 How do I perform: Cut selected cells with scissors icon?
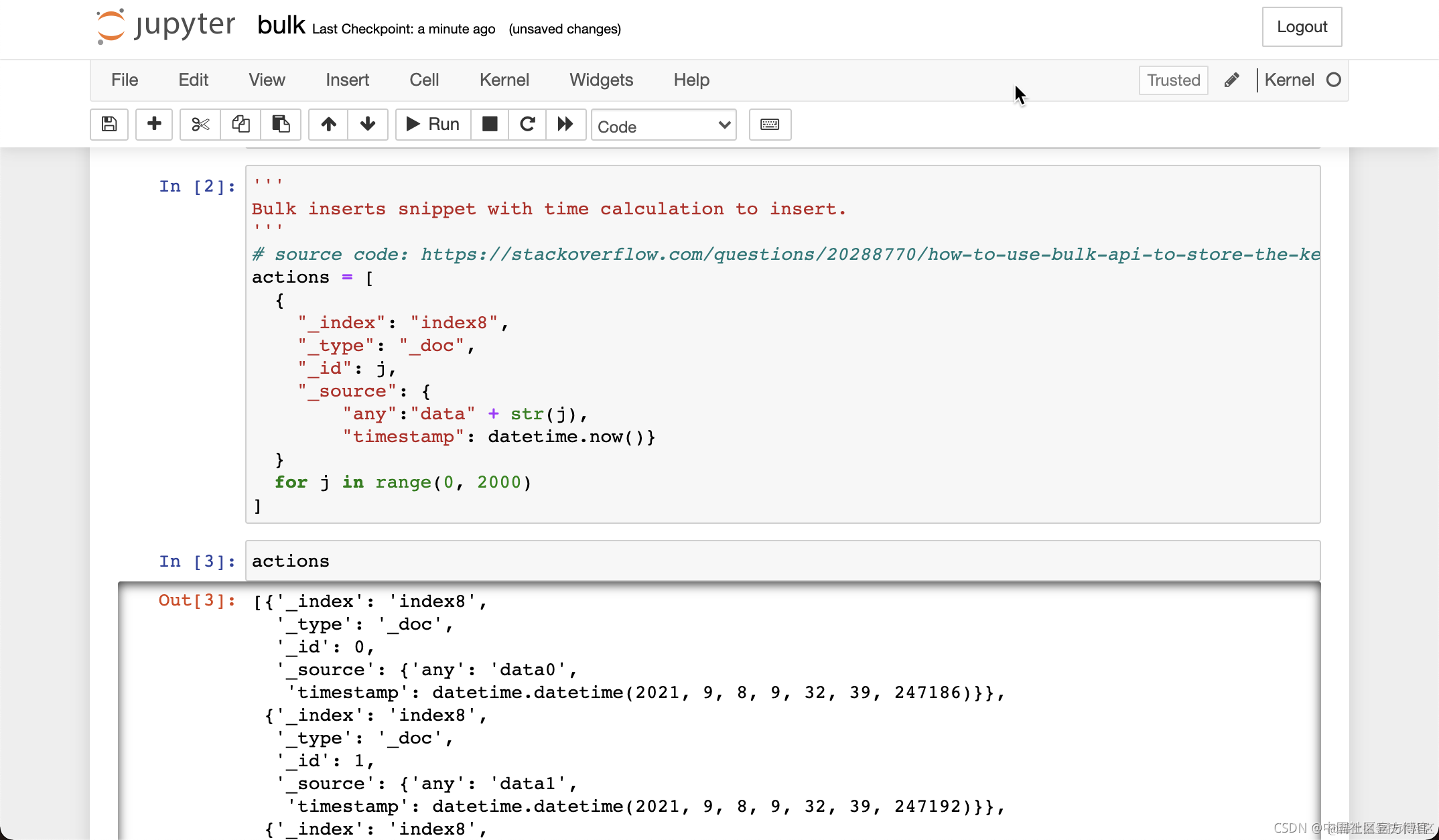200,125
